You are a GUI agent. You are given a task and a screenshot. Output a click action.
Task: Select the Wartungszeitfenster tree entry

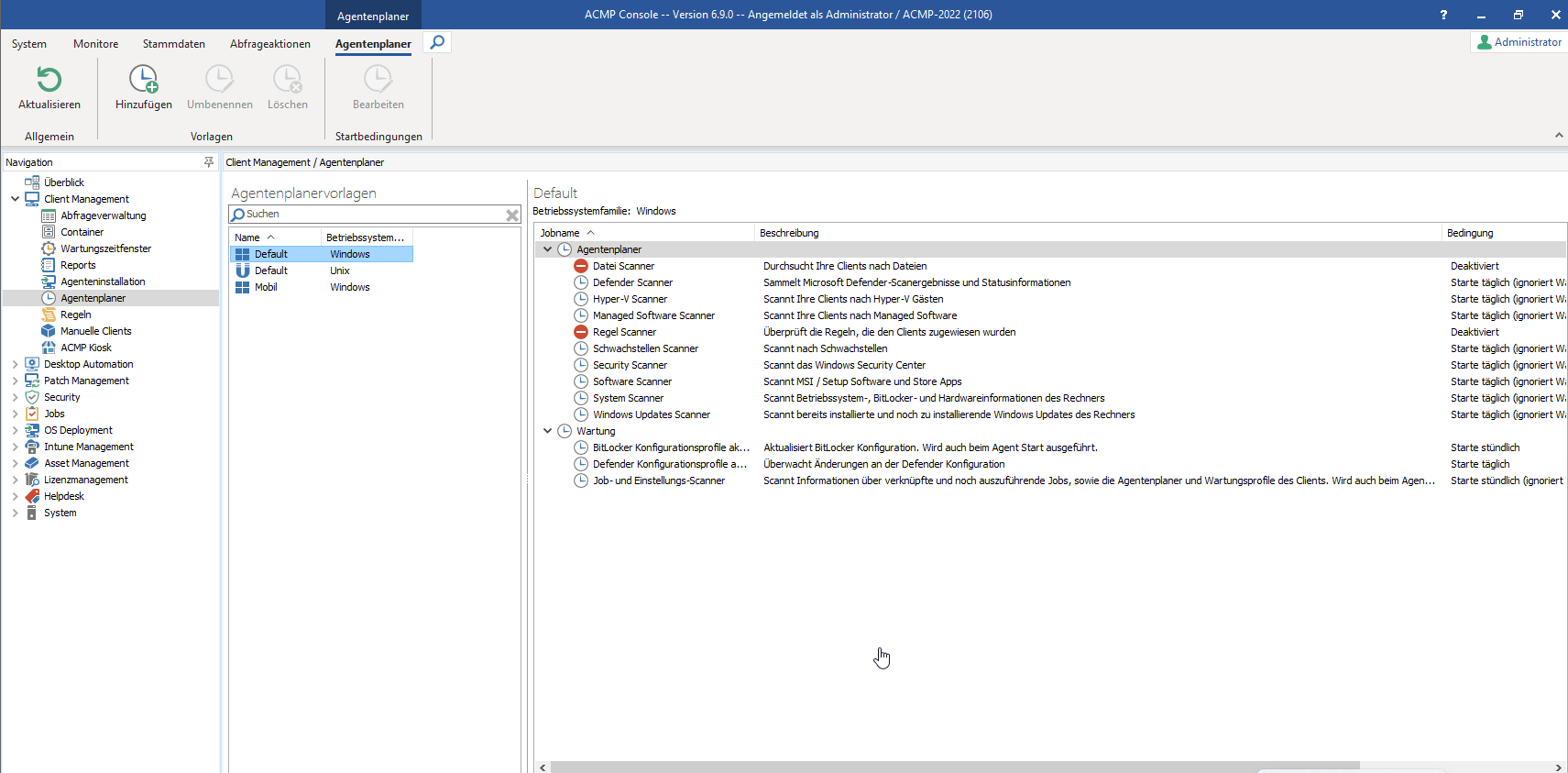point(105,248)
